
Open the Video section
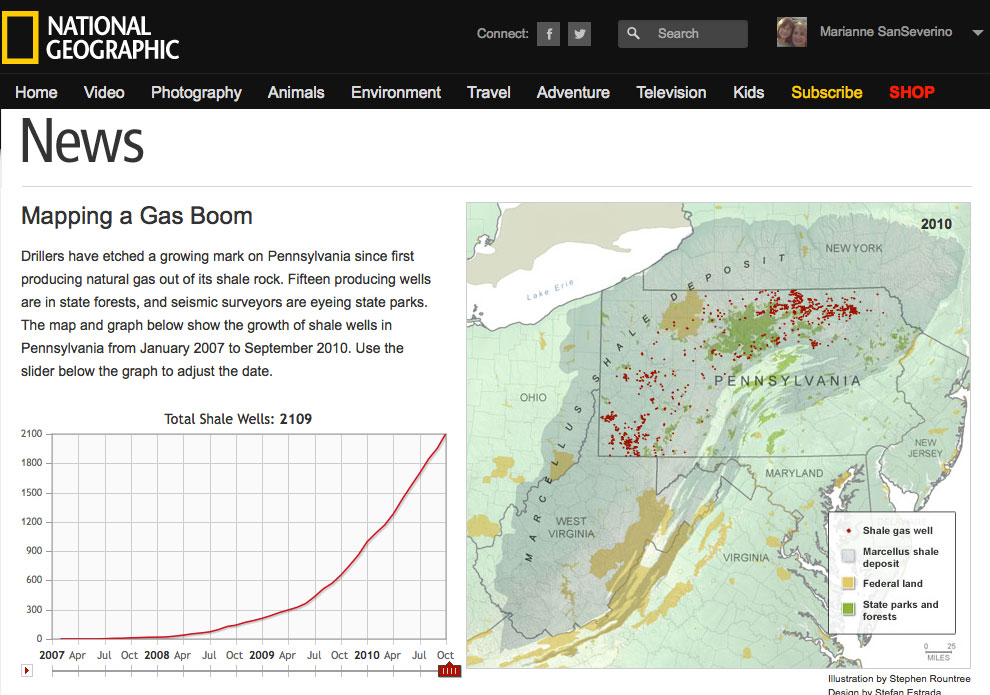pyautogui.click(x=104, y=92)
